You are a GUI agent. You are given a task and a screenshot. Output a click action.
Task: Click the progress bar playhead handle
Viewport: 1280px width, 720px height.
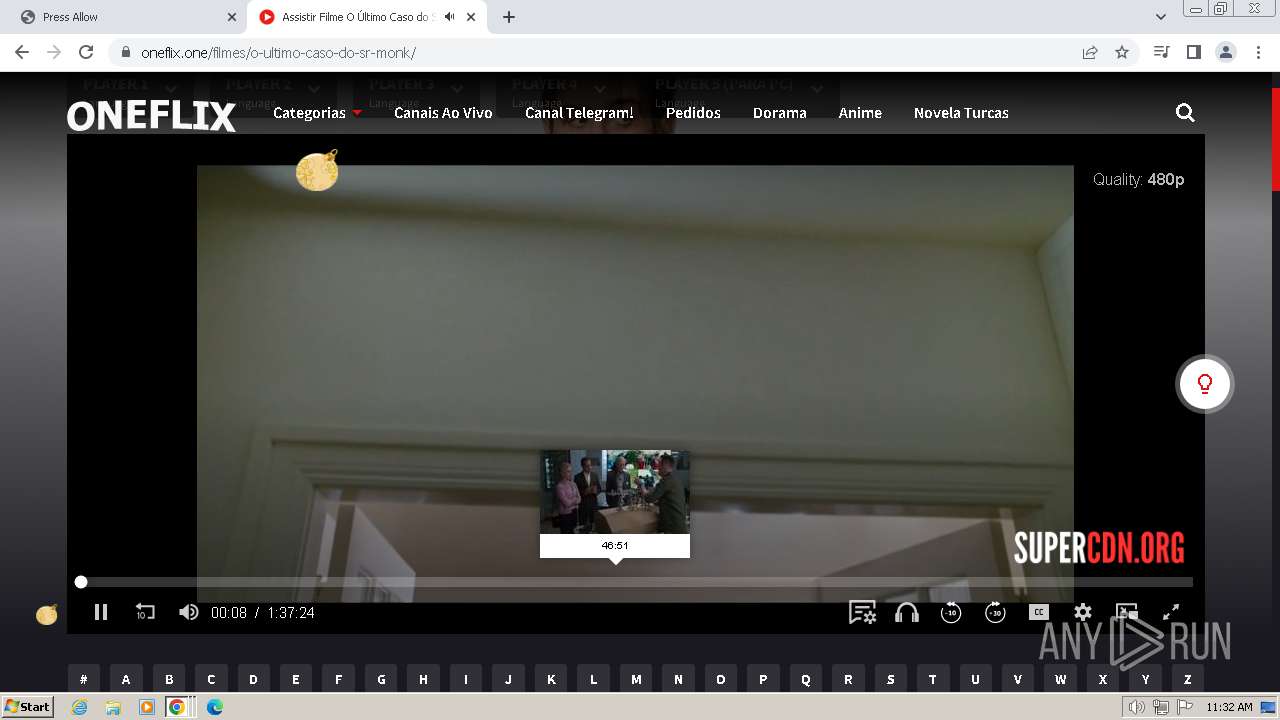coord(81,582)
